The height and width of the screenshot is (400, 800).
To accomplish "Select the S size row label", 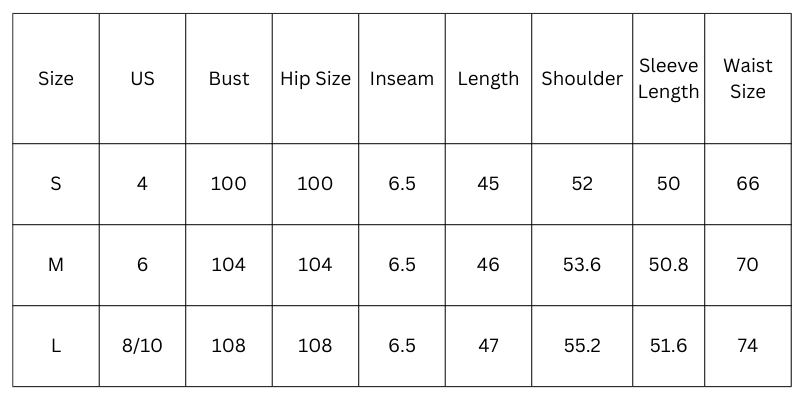I will [56, 184].
